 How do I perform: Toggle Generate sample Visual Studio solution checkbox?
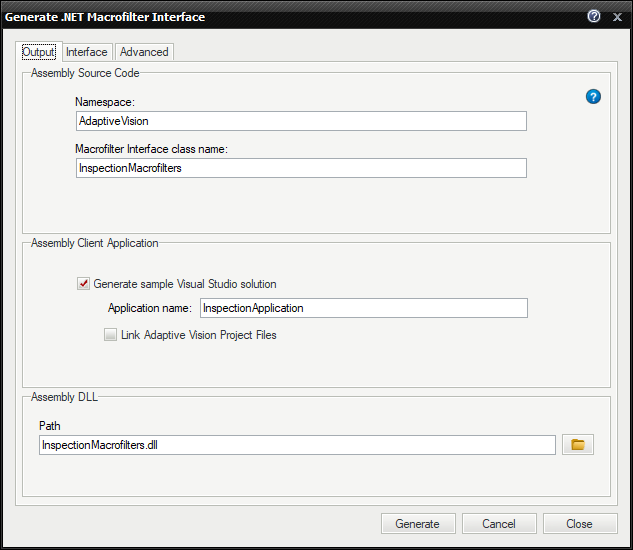click(x=83, y=284)
